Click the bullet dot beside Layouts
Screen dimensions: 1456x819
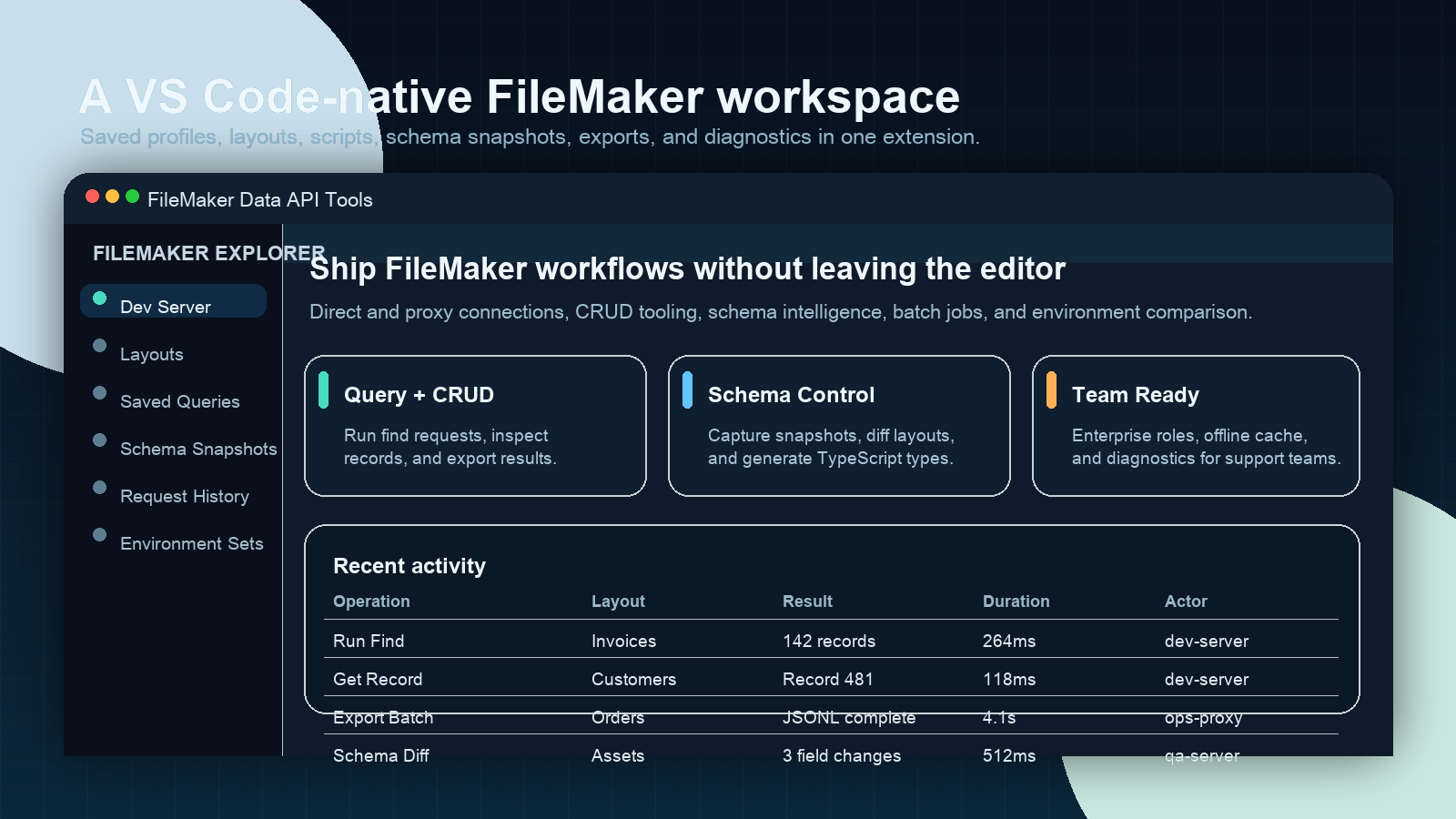point(100,346)
